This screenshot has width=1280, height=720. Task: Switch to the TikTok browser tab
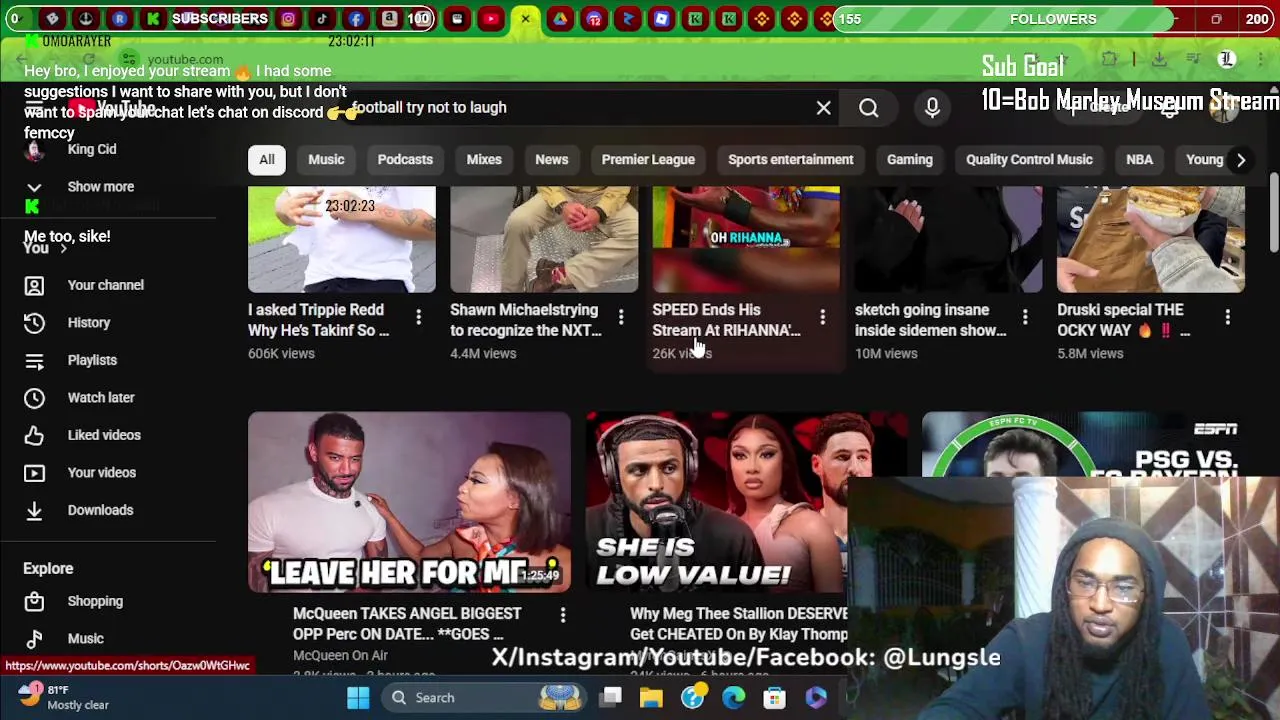click(322, 19)
